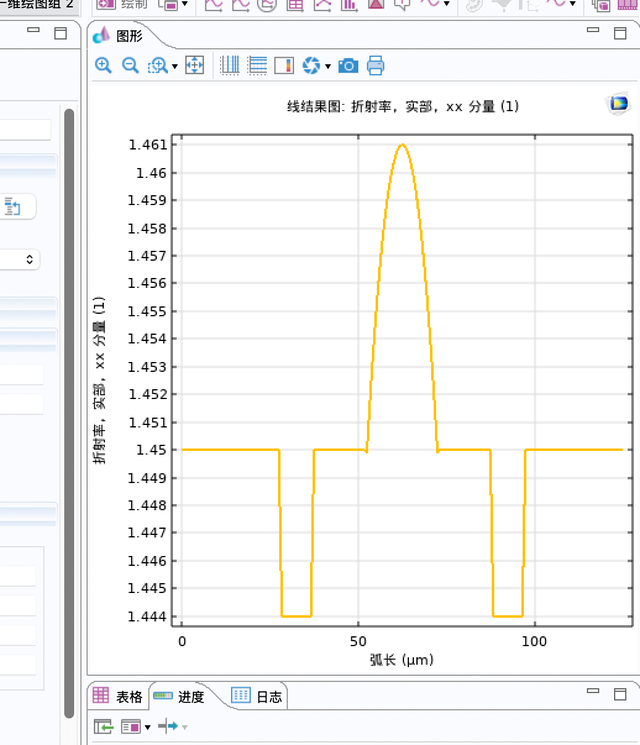
Task: Switch to the 日志 log tab
Action: tap(257, 697)
